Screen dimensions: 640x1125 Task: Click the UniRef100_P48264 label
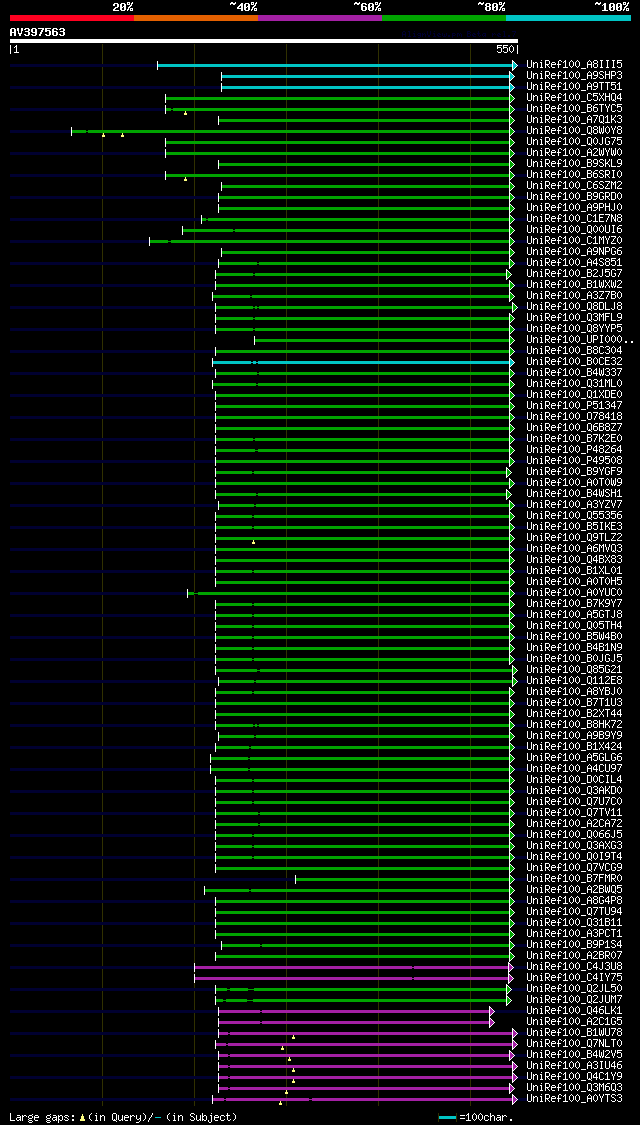[x=574, y=450]
